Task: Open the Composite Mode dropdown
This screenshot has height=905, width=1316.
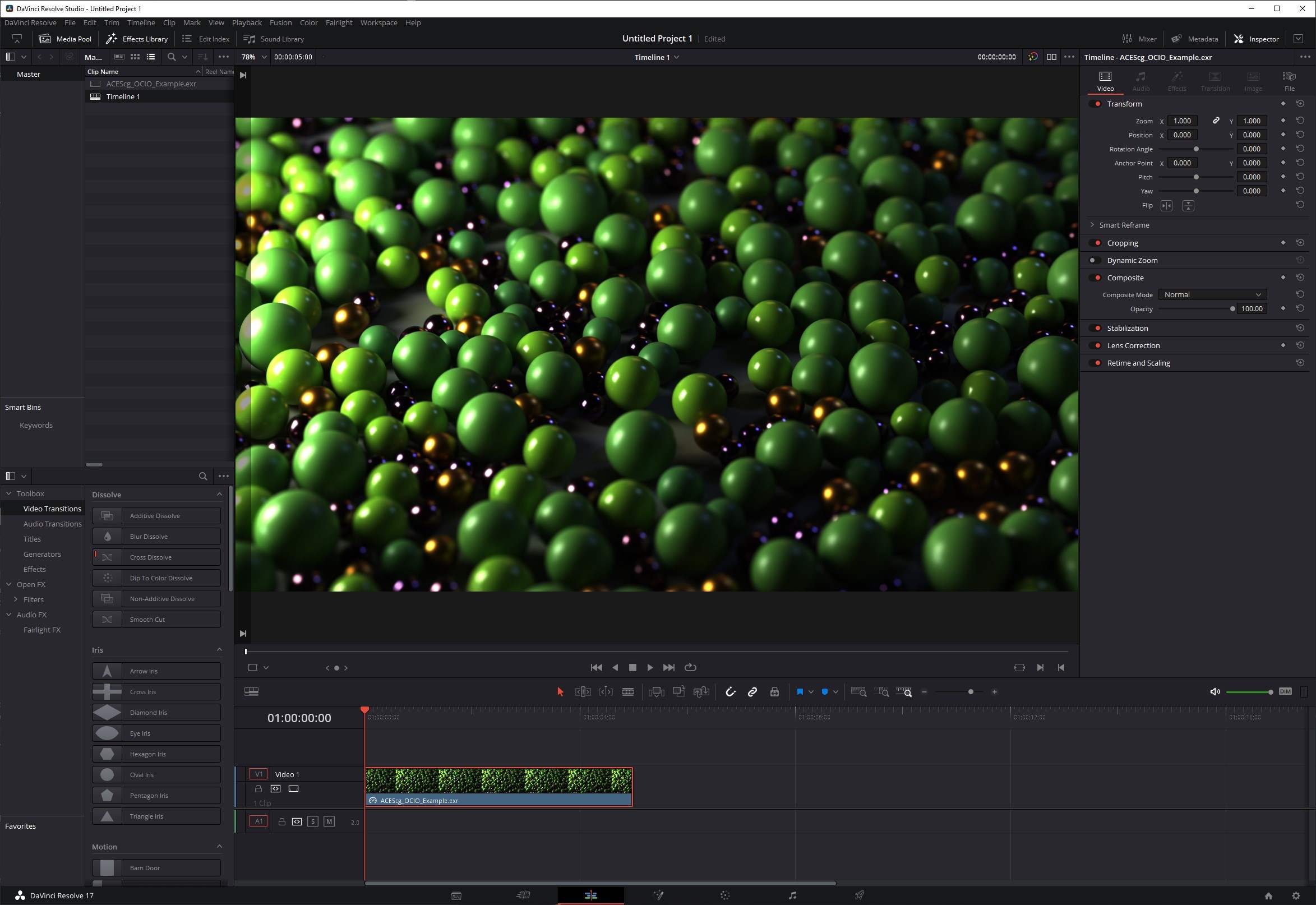Action: pyautogui.click(x=1212, y=295)
